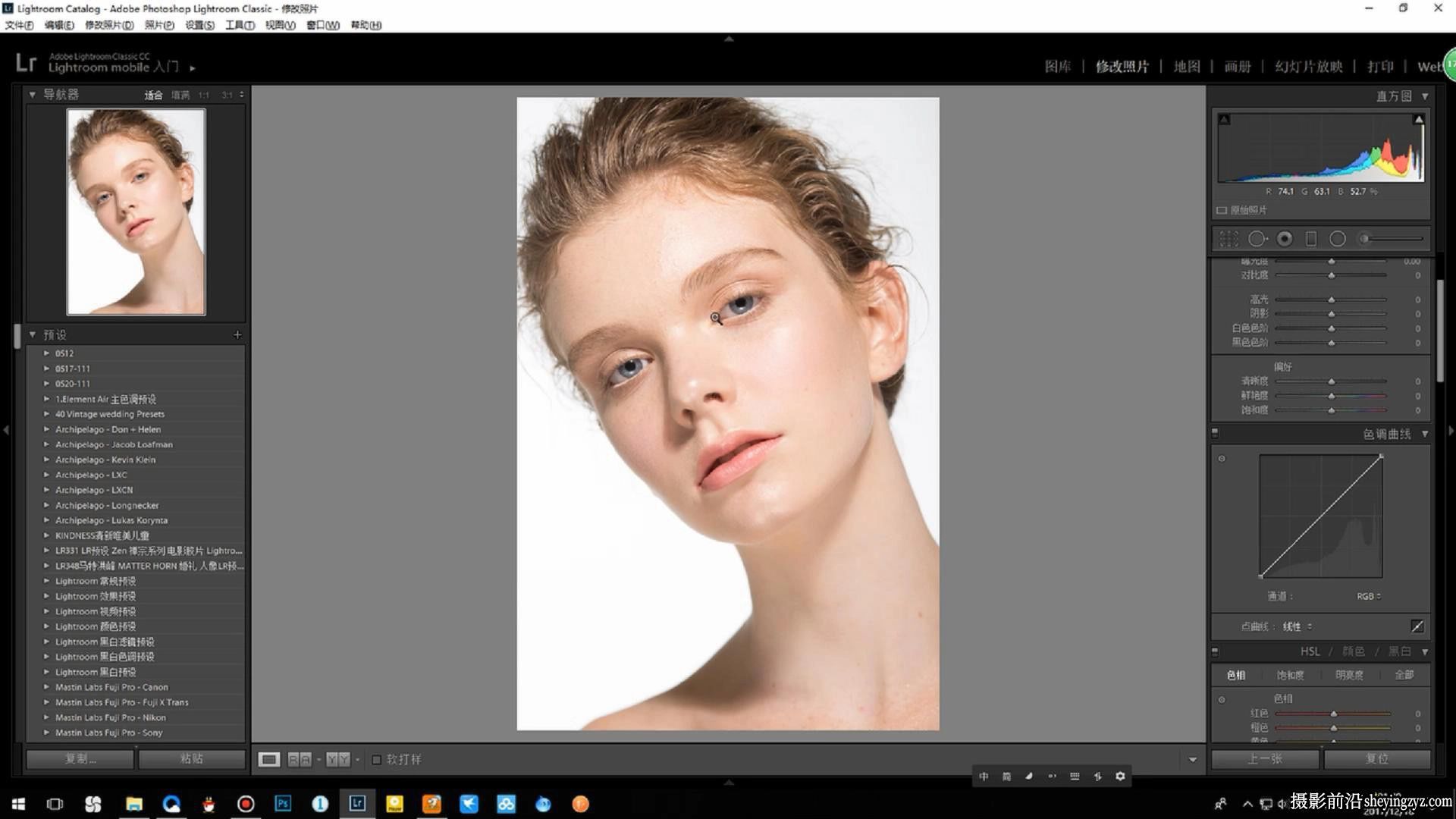This screenshot has height=819, width=1456.
Task: Select the Graduated Filter tool
Action: (1311, 239)
